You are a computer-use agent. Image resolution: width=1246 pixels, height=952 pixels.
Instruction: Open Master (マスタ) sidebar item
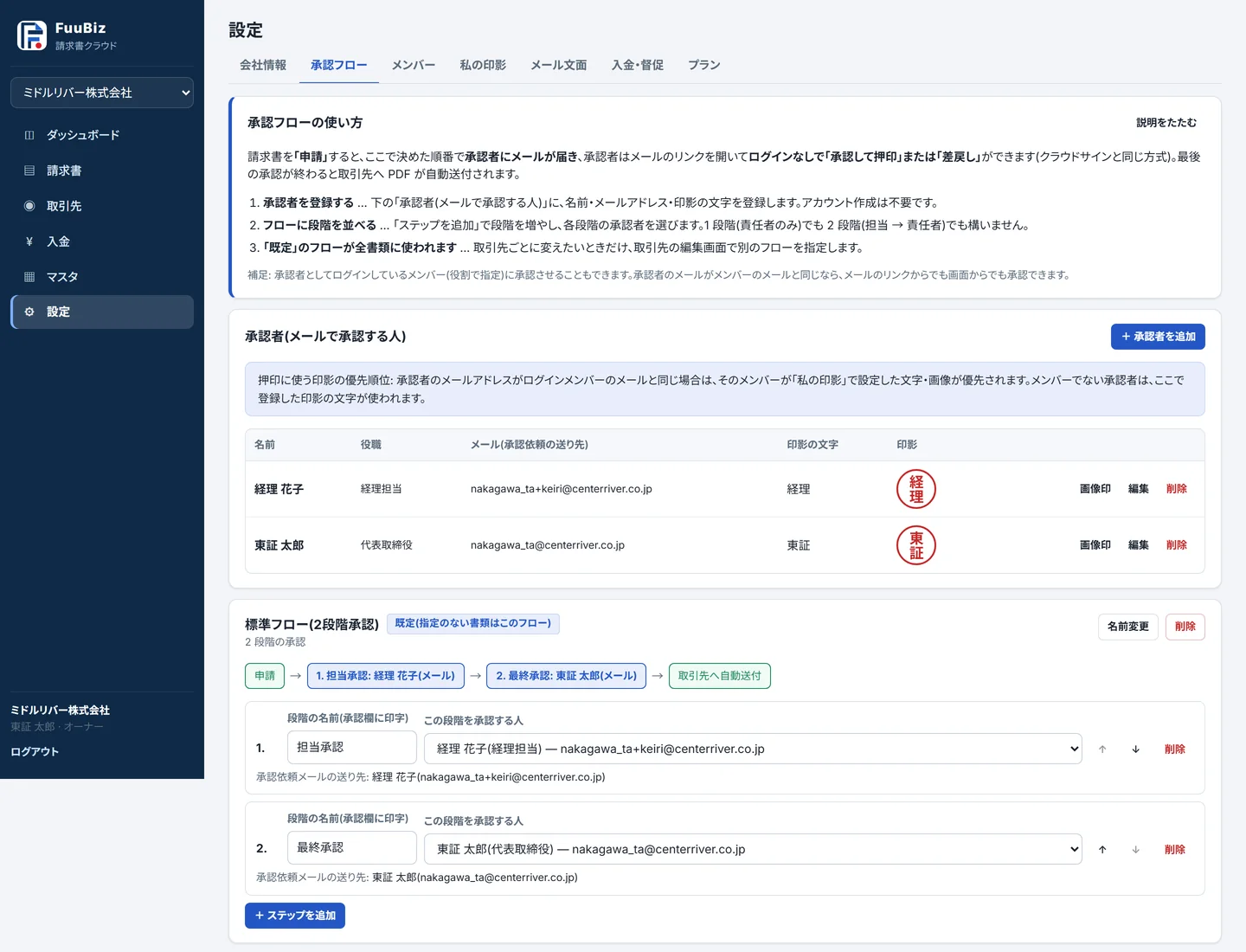102,277
